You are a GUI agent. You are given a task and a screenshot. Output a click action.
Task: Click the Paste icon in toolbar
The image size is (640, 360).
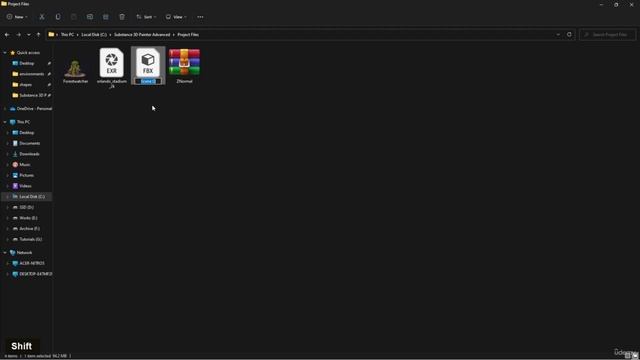click(74, 17)
